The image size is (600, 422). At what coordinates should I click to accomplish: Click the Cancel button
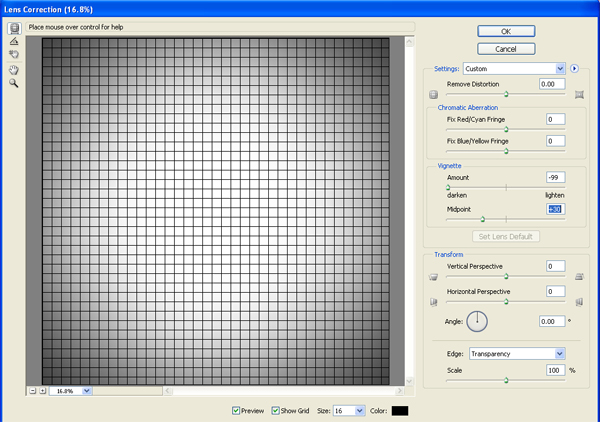506,49
